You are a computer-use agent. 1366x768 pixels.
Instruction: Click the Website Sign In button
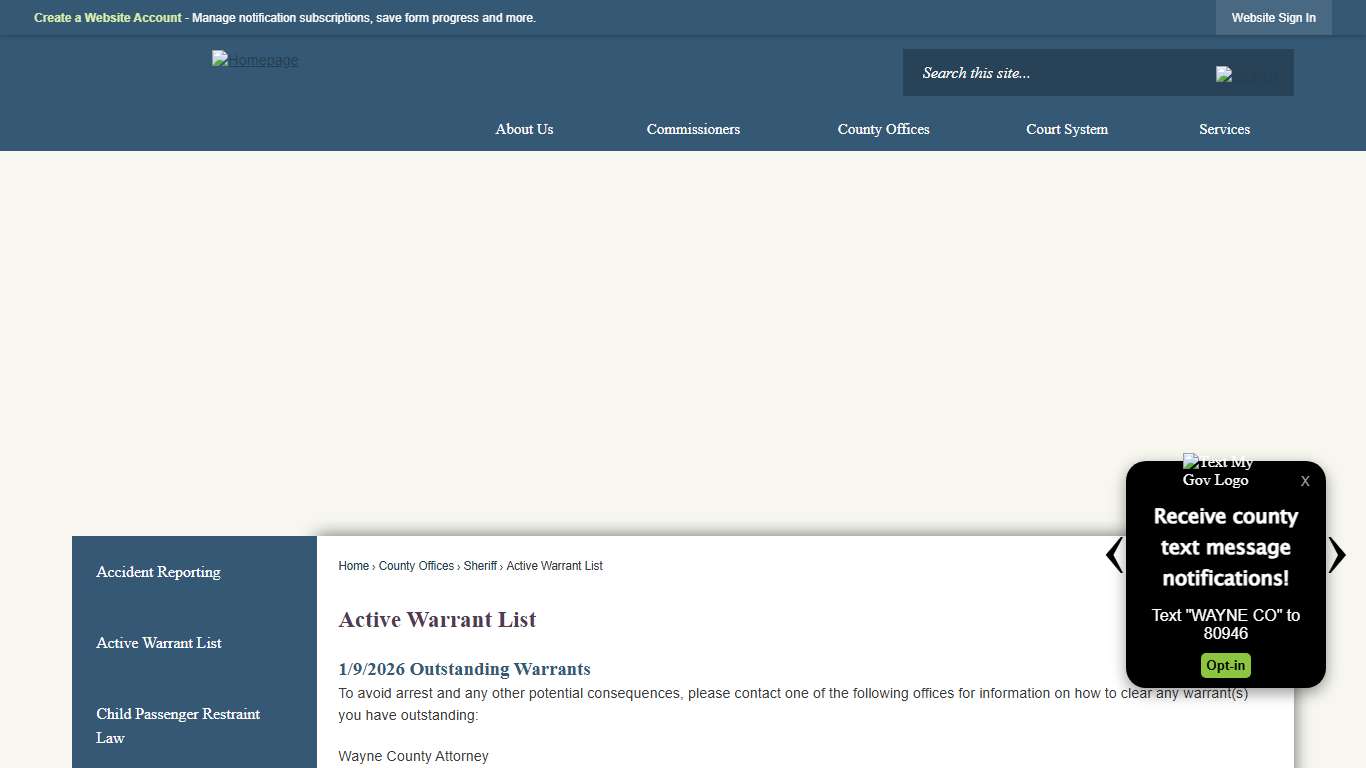pyautogui.click(x=1273, y=18)
